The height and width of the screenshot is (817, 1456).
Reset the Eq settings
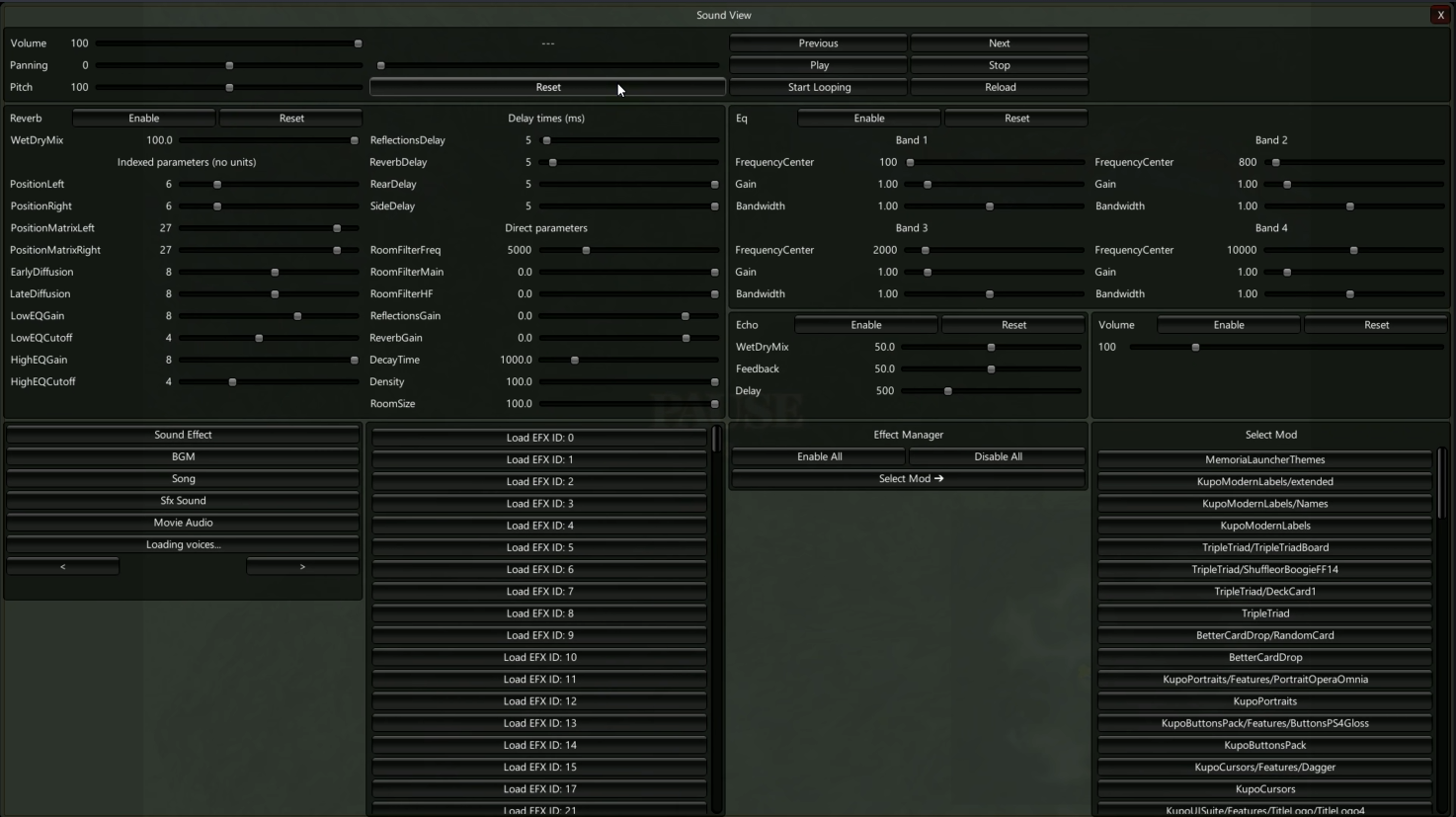(1016, 119)
